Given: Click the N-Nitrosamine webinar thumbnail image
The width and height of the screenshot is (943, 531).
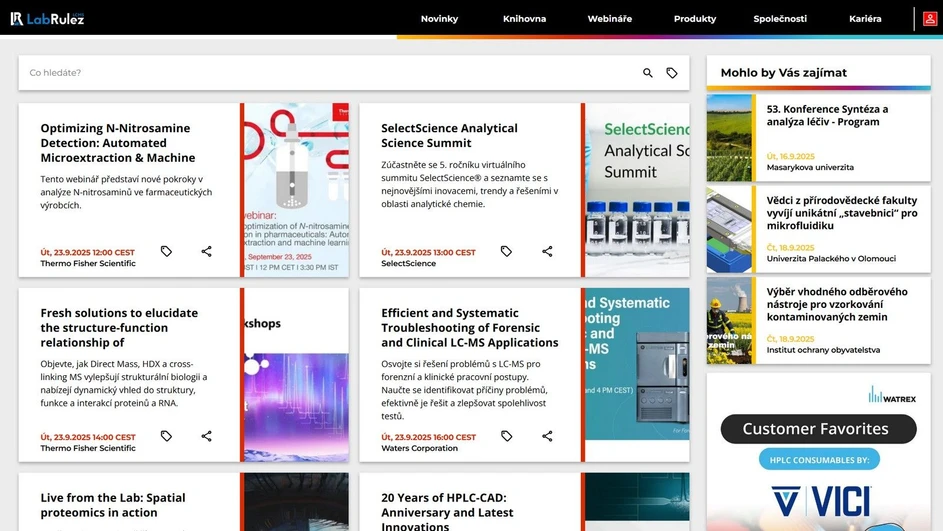Looking at the screenshot, I should point(296,190).
